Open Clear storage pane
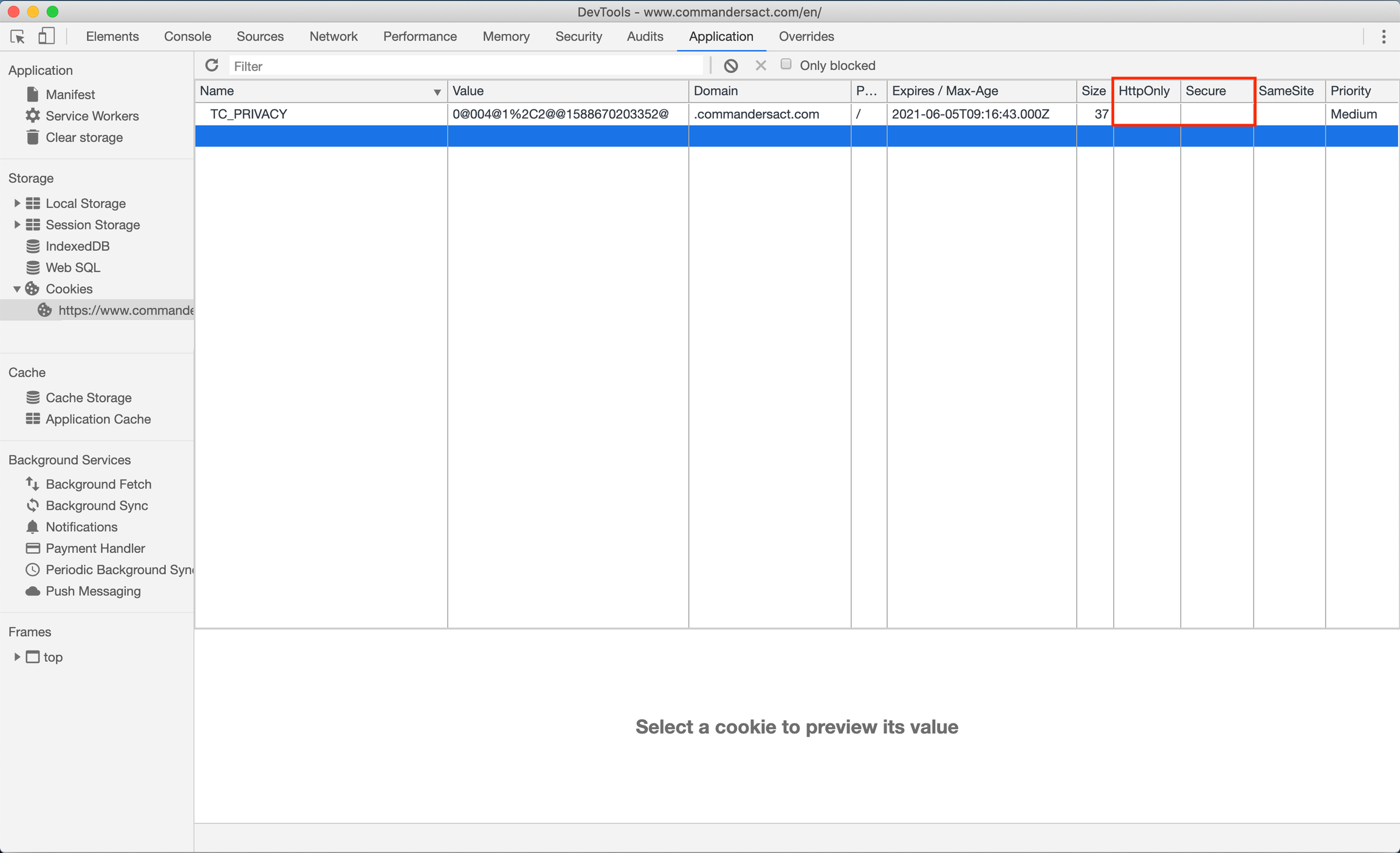The height and width of the screenshot is (853, 1400). [x=84, y=137]
